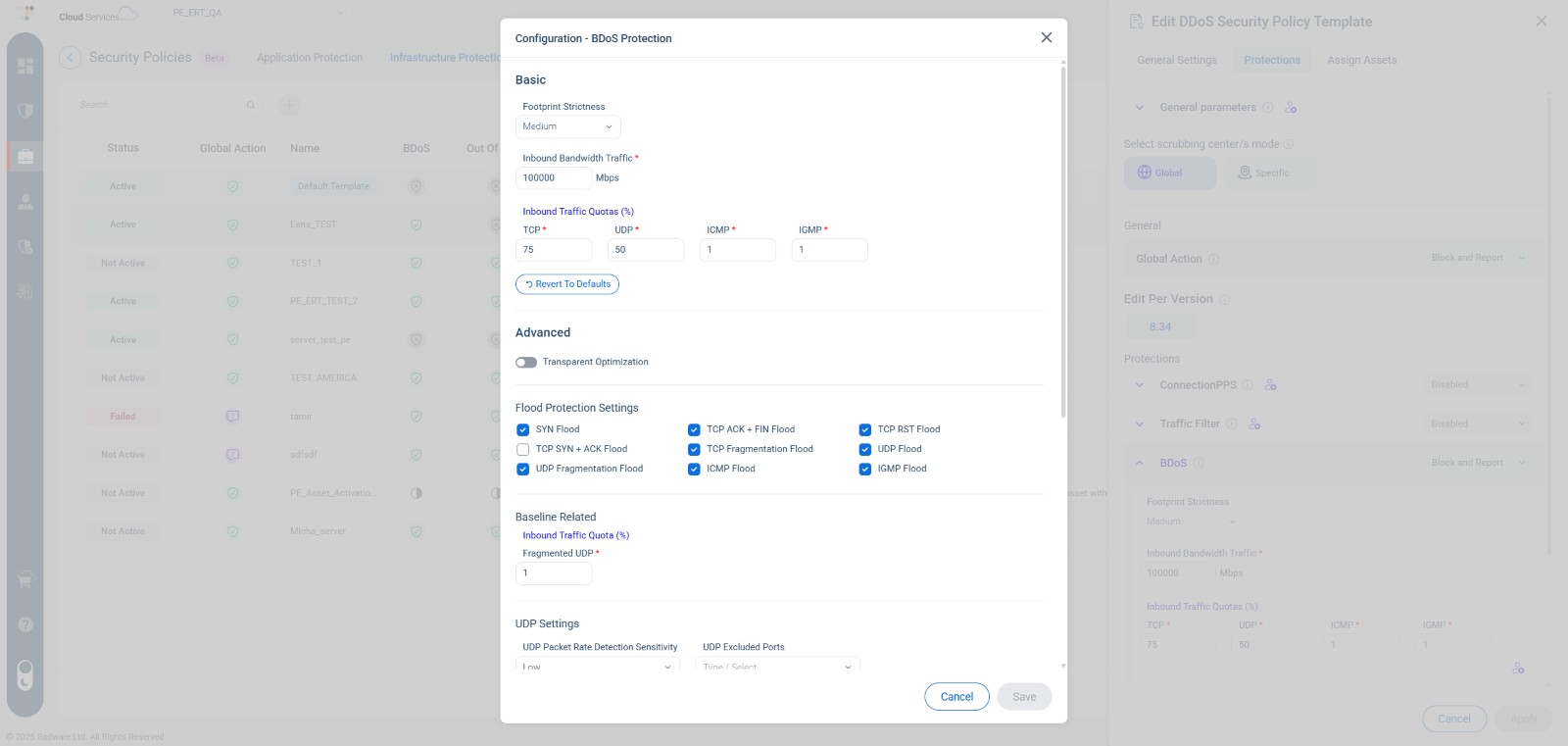Select the Global scrubbing center mode

1170,173
